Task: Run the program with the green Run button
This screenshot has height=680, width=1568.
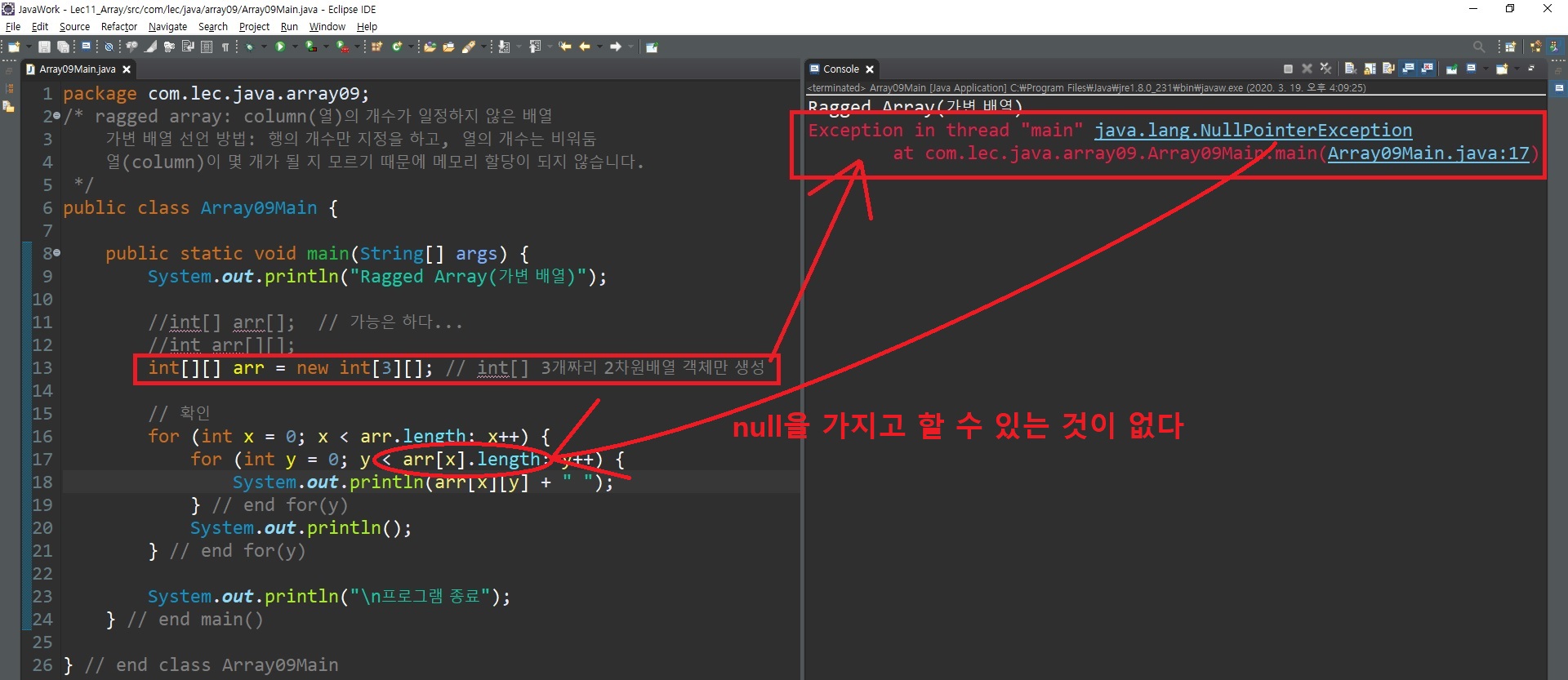Action: click(280, 47)
